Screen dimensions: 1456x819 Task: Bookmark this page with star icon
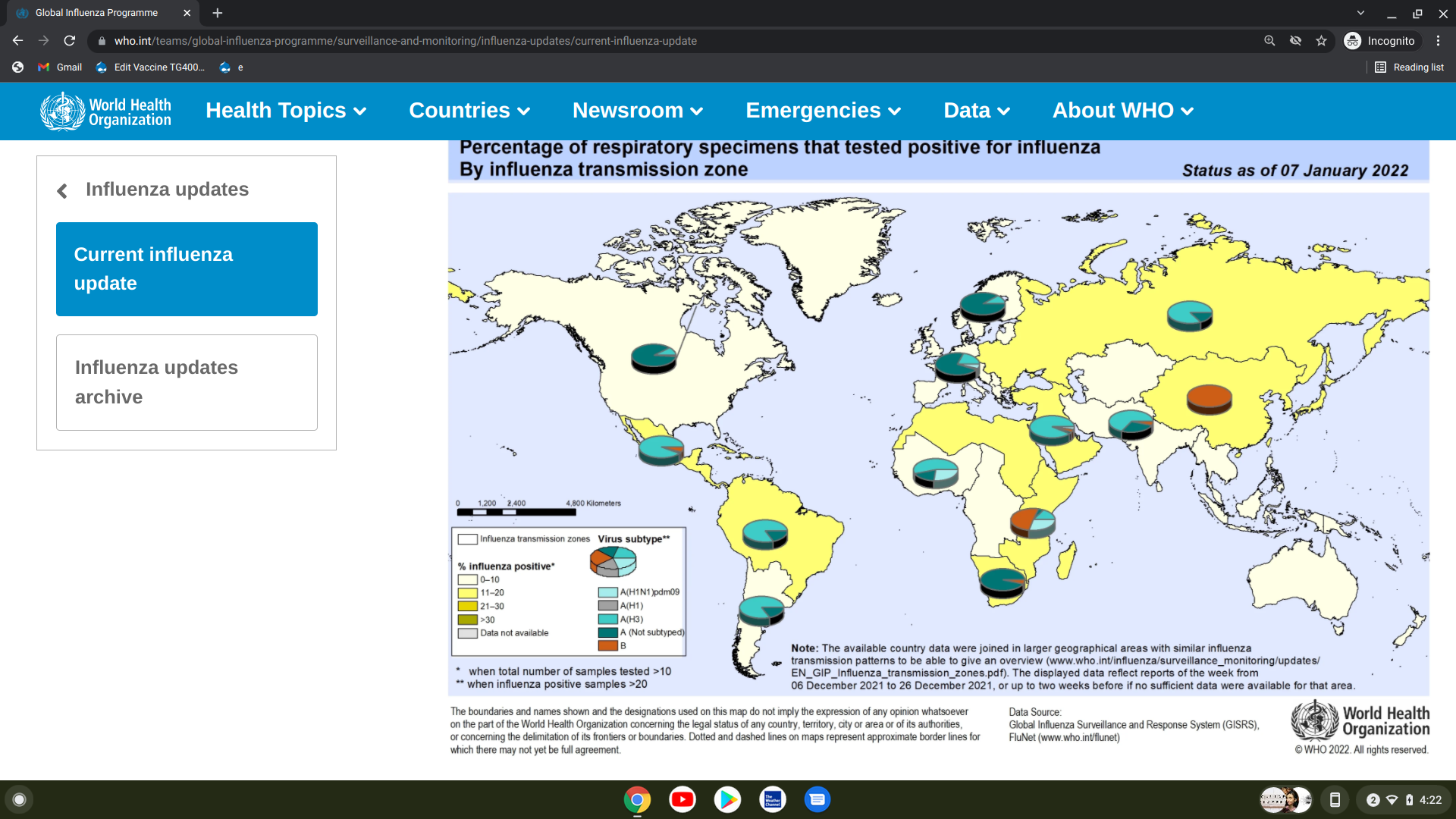pyautogui.click(x=1321, y=41)
